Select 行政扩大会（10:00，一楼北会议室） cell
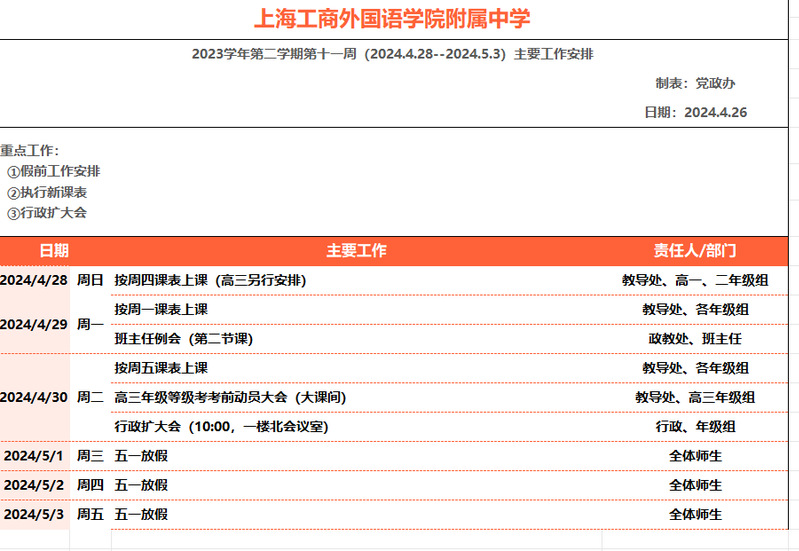The image size is (799, 551). pos(221,427)
